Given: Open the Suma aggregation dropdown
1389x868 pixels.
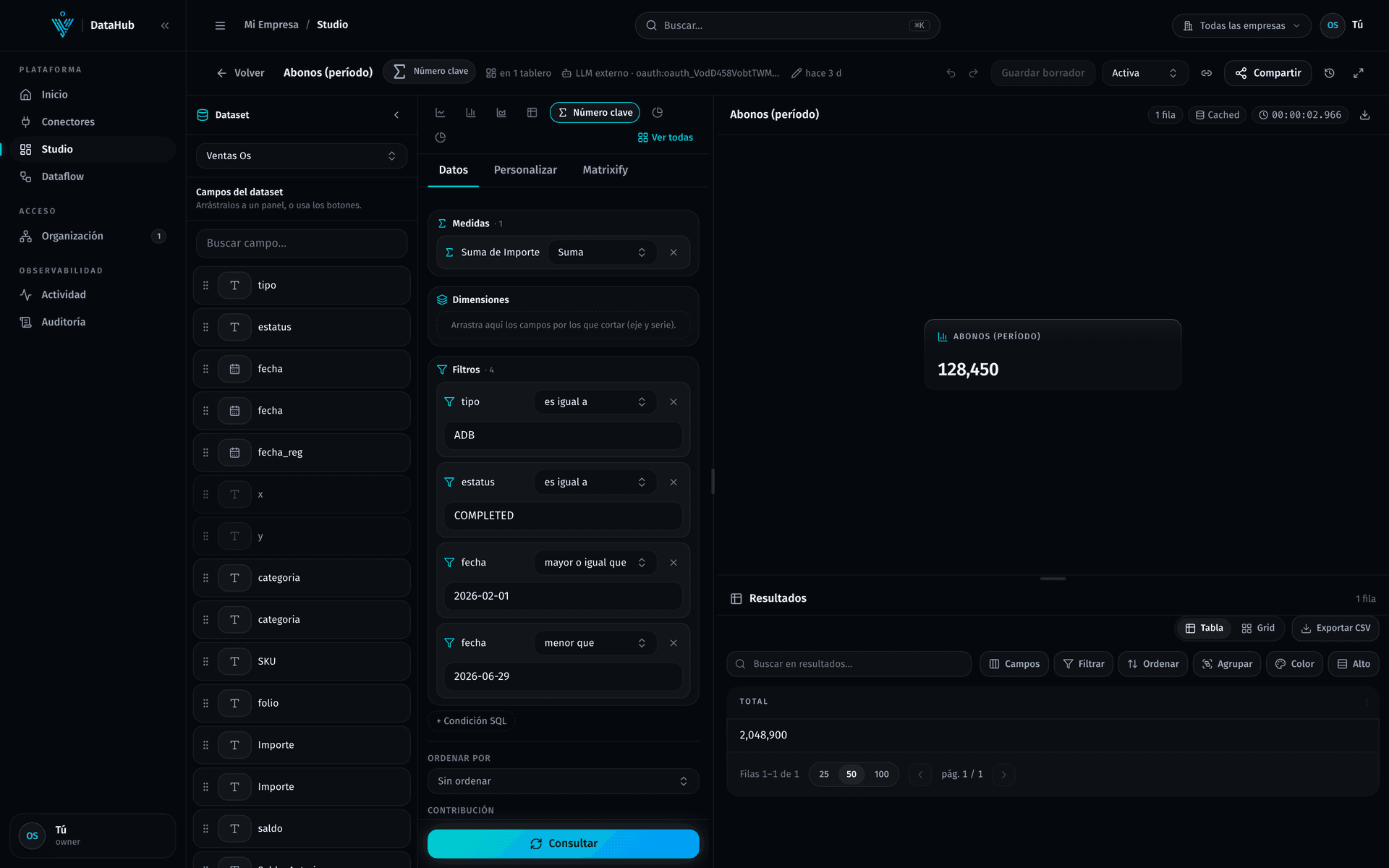Looking at the screenshot, I should [x=601, y=252].
